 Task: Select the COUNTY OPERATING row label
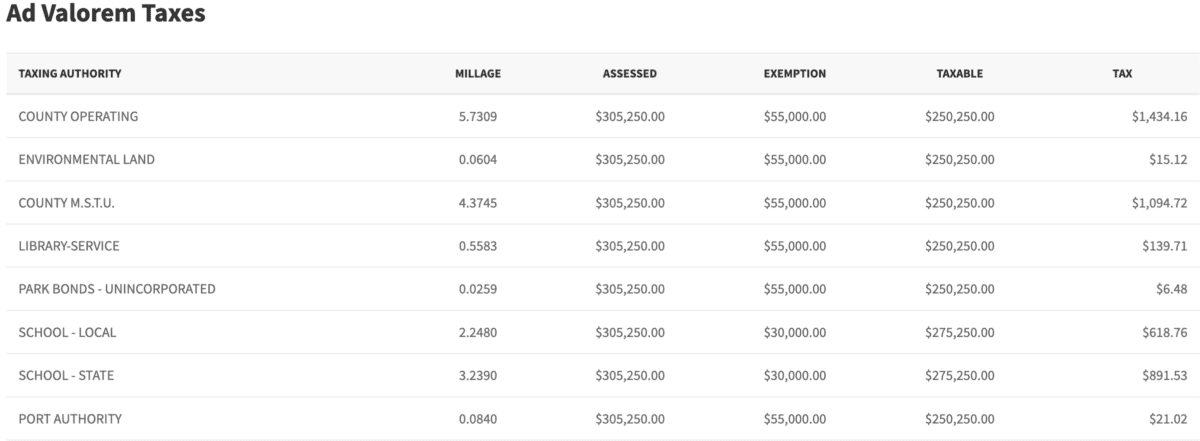[x=78, y=117]
